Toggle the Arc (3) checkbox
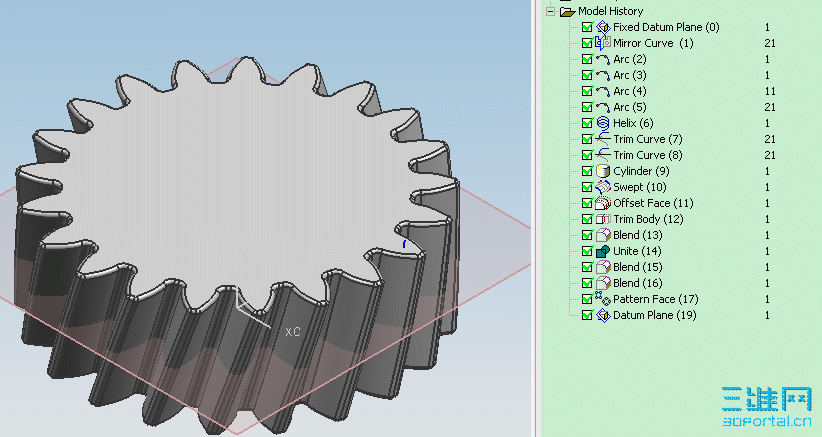Screen dimensions: 822x437 [x=587, y=75]
